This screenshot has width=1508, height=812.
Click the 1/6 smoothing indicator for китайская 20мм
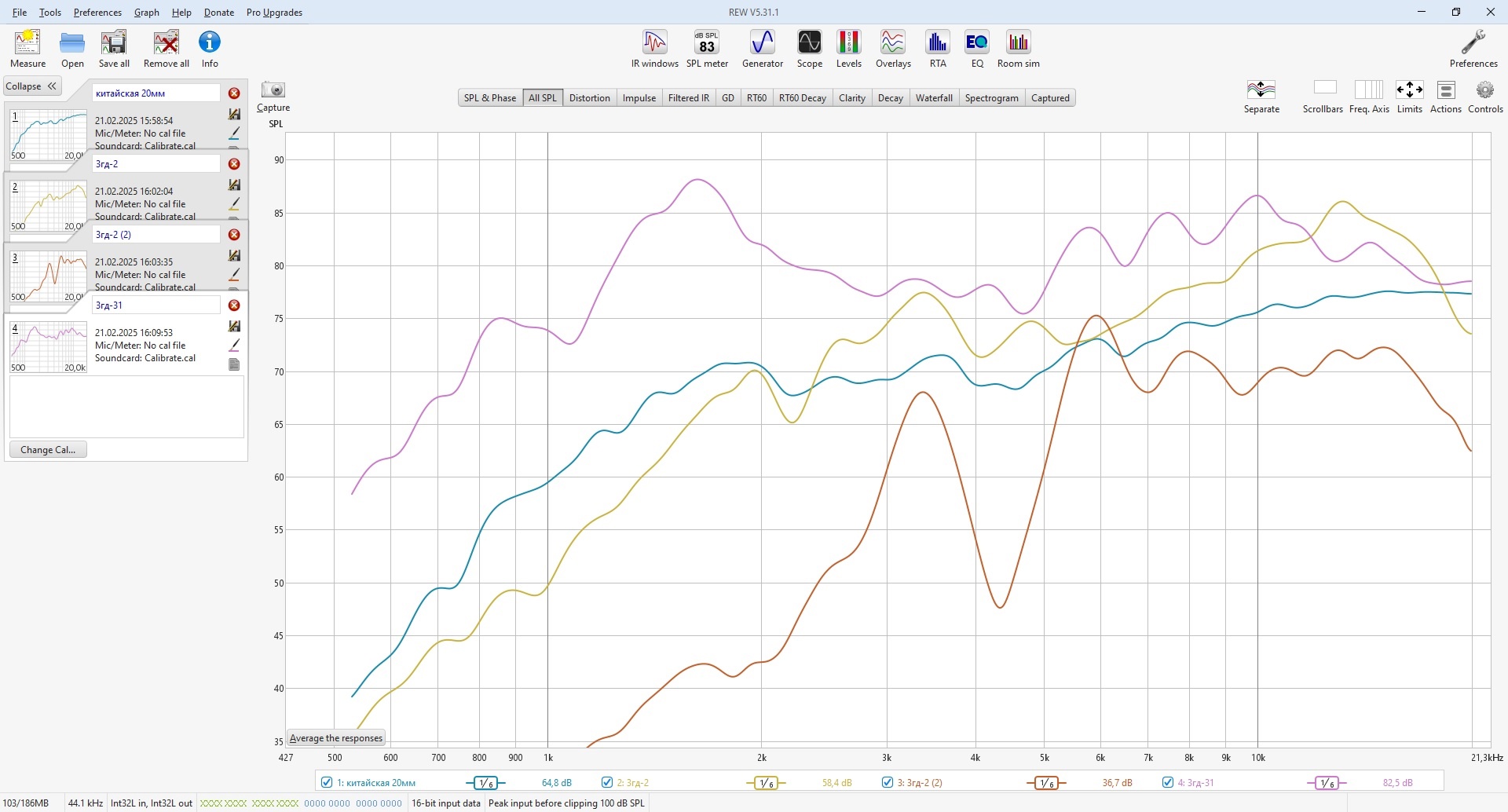486,783
